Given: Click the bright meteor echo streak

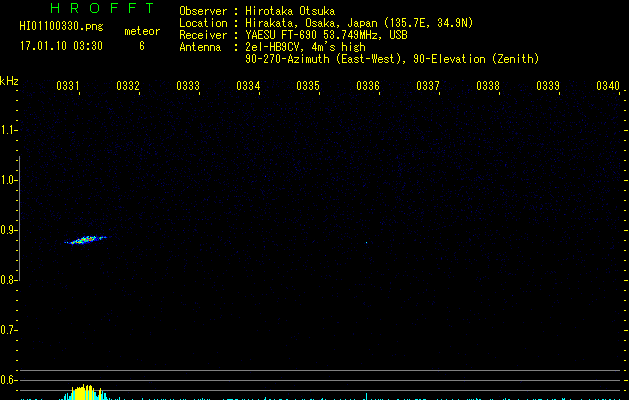Looking at the screenshot, I should (85, 240).
